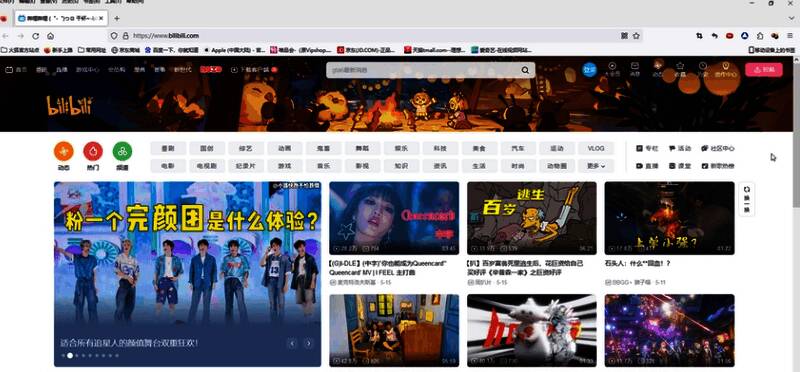Viewport: 800px width, 372px height.
Task: Open the 活动 link
Action: coord(680,148)
